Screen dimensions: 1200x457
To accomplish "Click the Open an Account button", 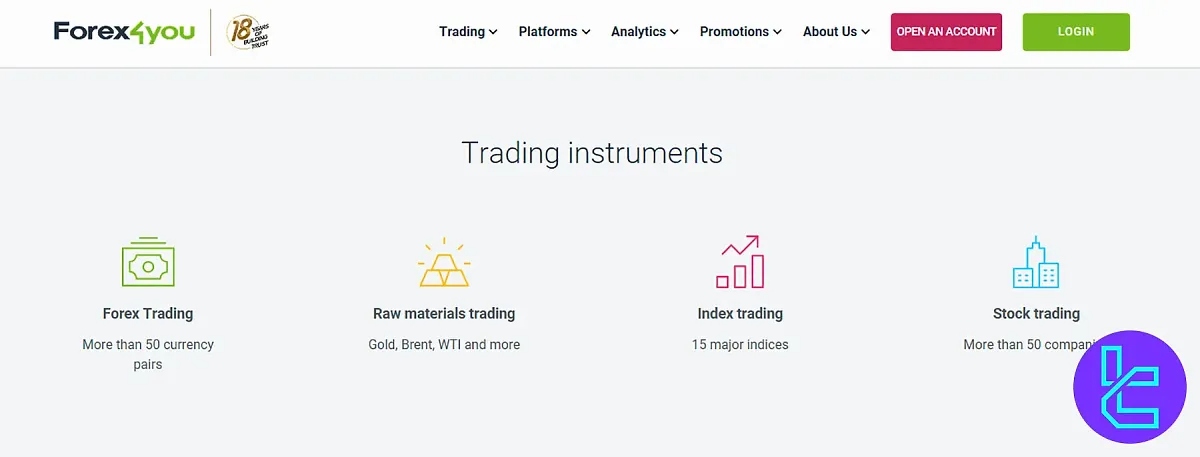I will pos(946,32).
